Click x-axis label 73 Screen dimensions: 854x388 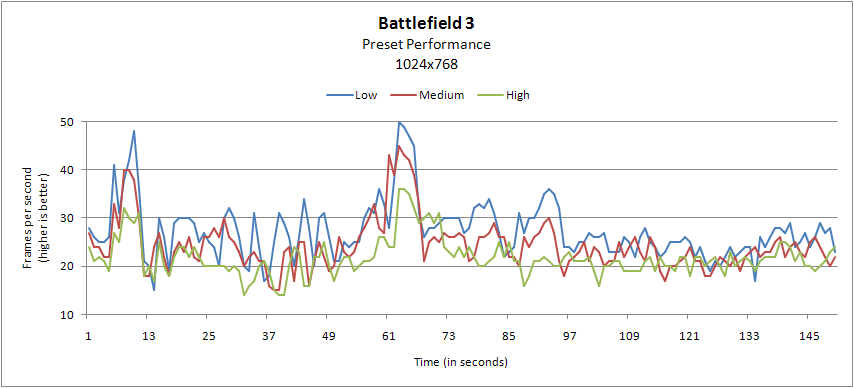tap(449, 337)
